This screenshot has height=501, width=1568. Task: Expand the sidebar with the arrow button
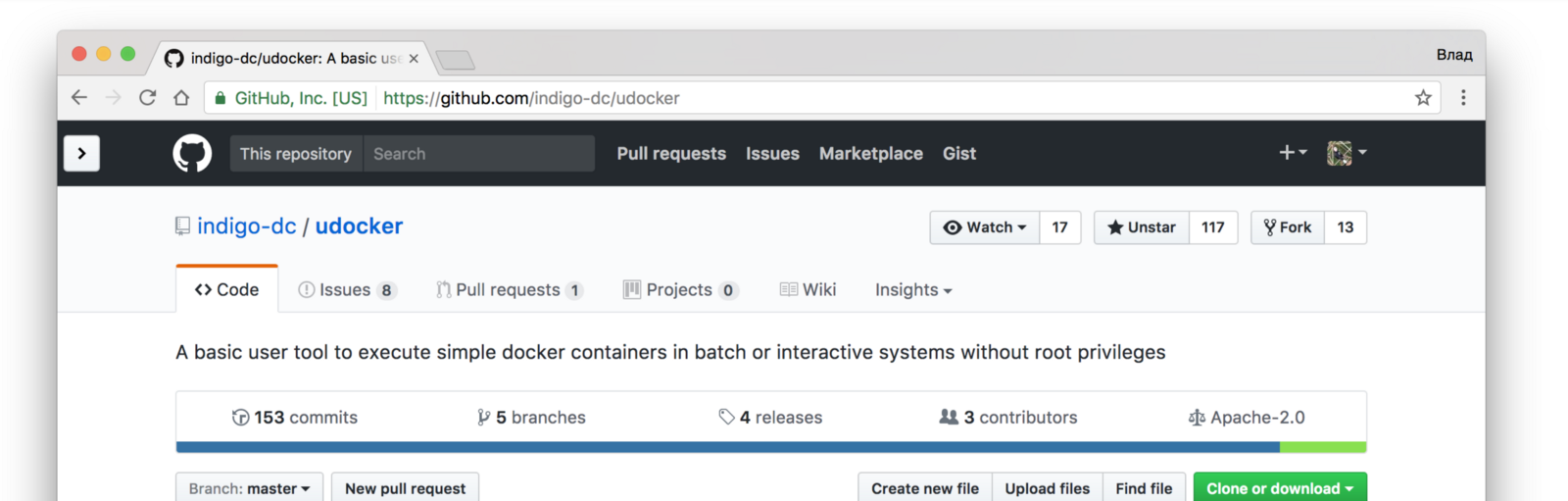point(81,153)
